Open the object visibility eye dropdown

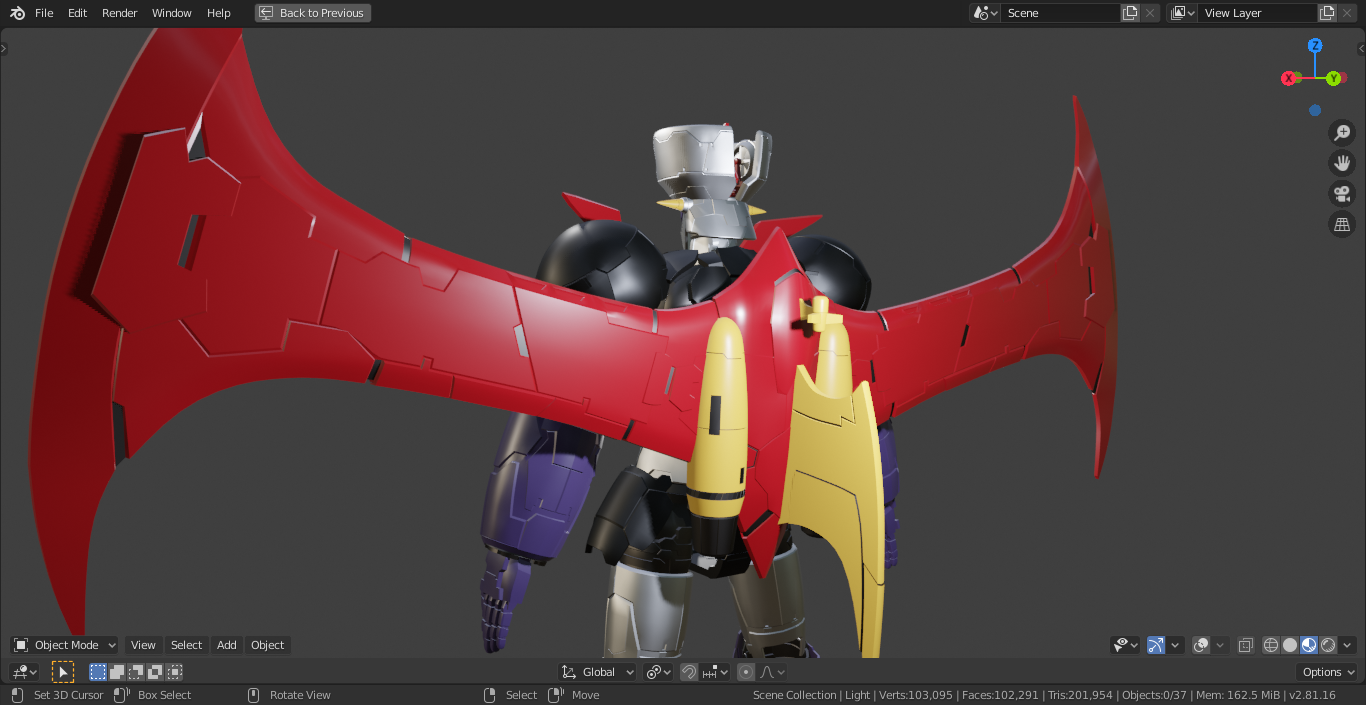pyautogui.click(x=1126, y=645)
